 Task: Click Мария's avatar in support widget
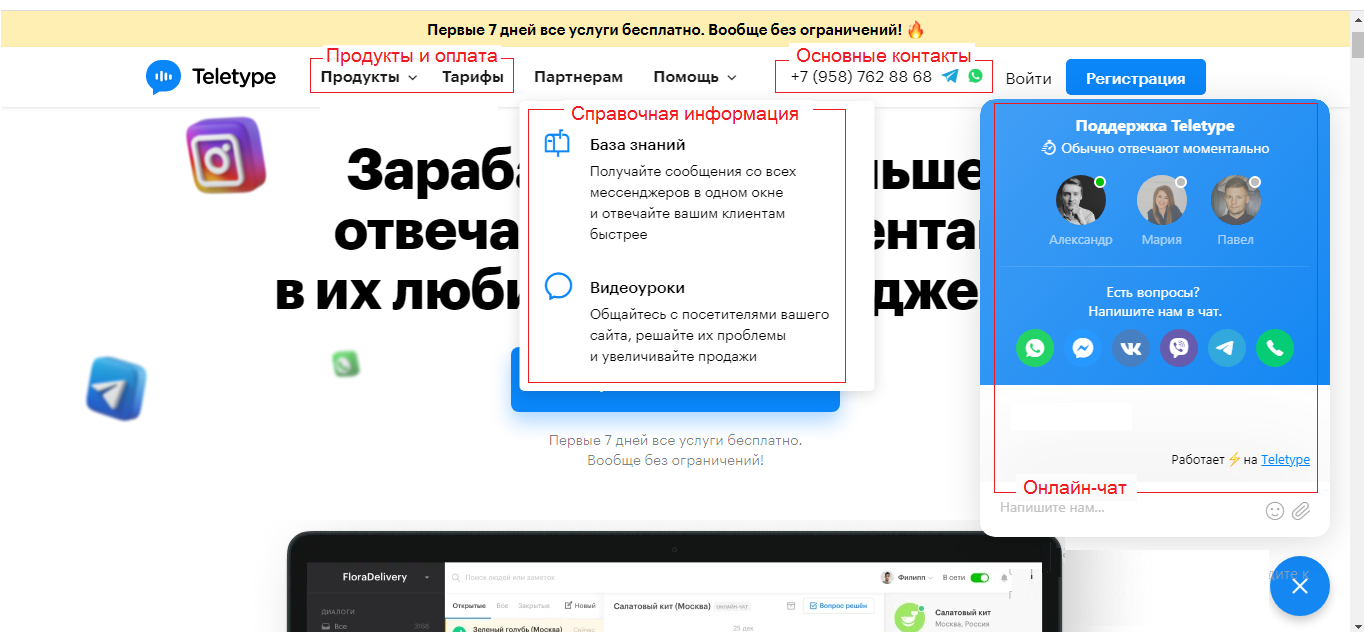pos(1162,201)
